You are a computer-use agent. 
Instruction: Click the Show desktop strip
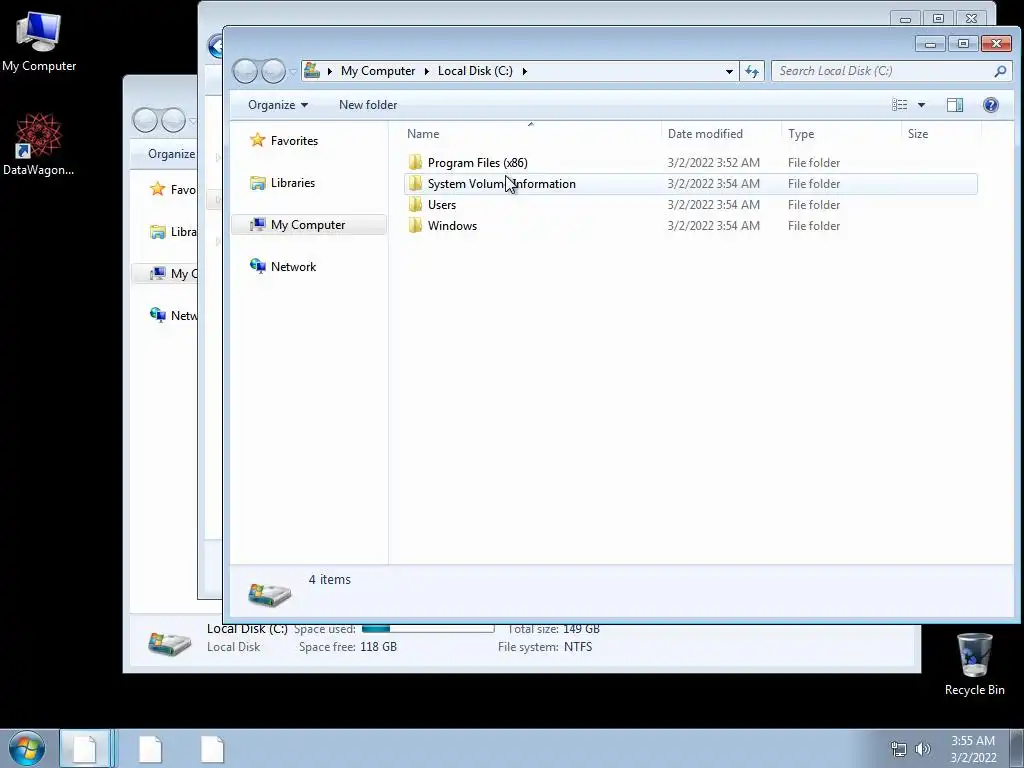point(1017,749)
